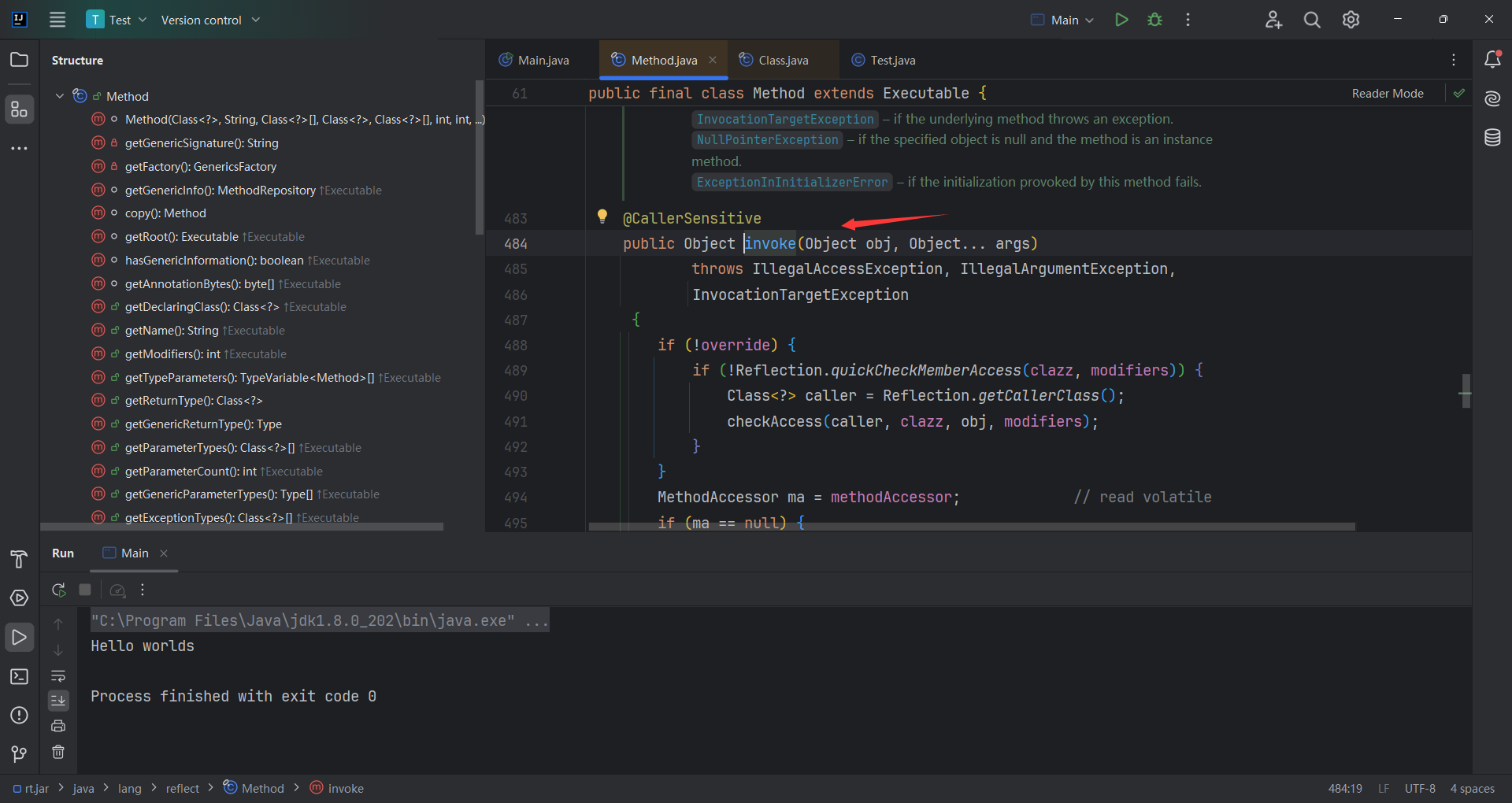This screenshot has height=803, width=1512.
Task: Open line:column 484:19 go-to-line widget
Action: [1345, 788]
